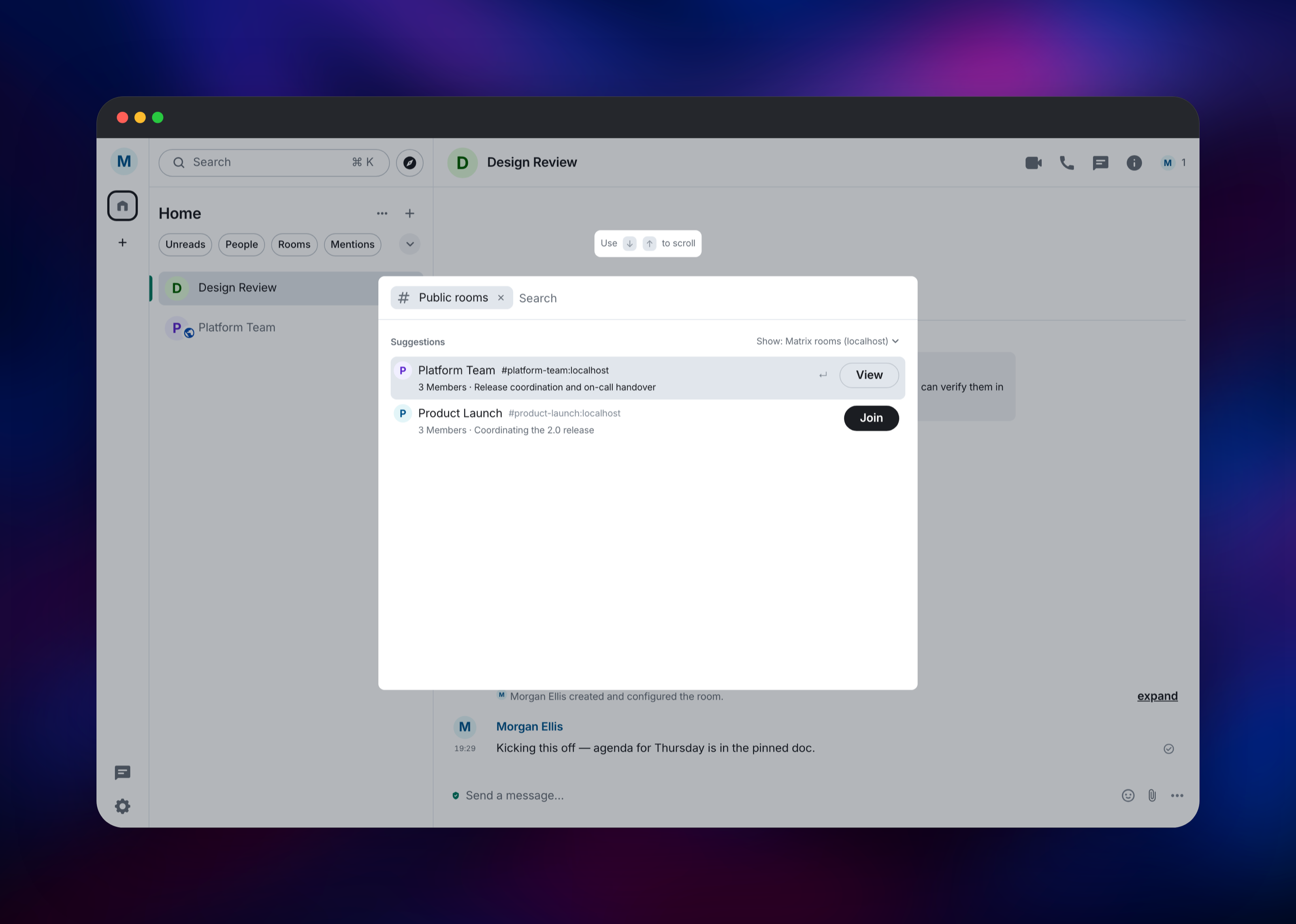Click the sent-message checkmark status icon
This screenshot has height=924, width=1296.
(1168, 749)
